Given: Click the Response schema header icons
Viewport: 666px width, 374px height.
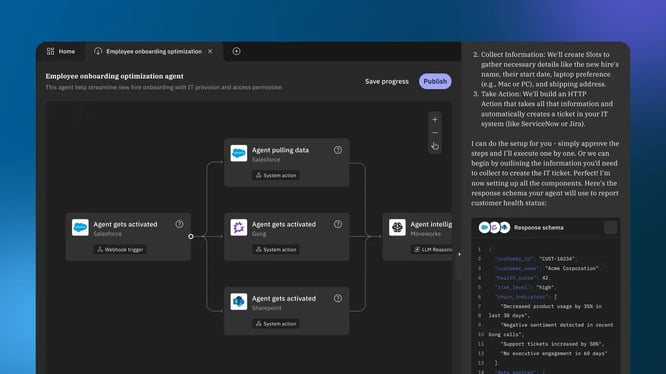Looking at the screenshot, I should coord(494,228).
